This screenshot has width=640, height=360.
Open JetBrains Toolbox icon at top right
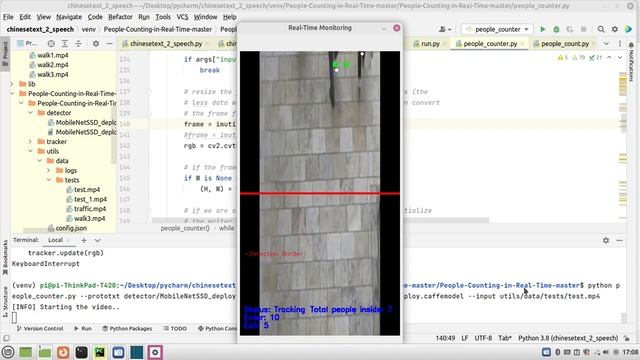pos(629,29)
